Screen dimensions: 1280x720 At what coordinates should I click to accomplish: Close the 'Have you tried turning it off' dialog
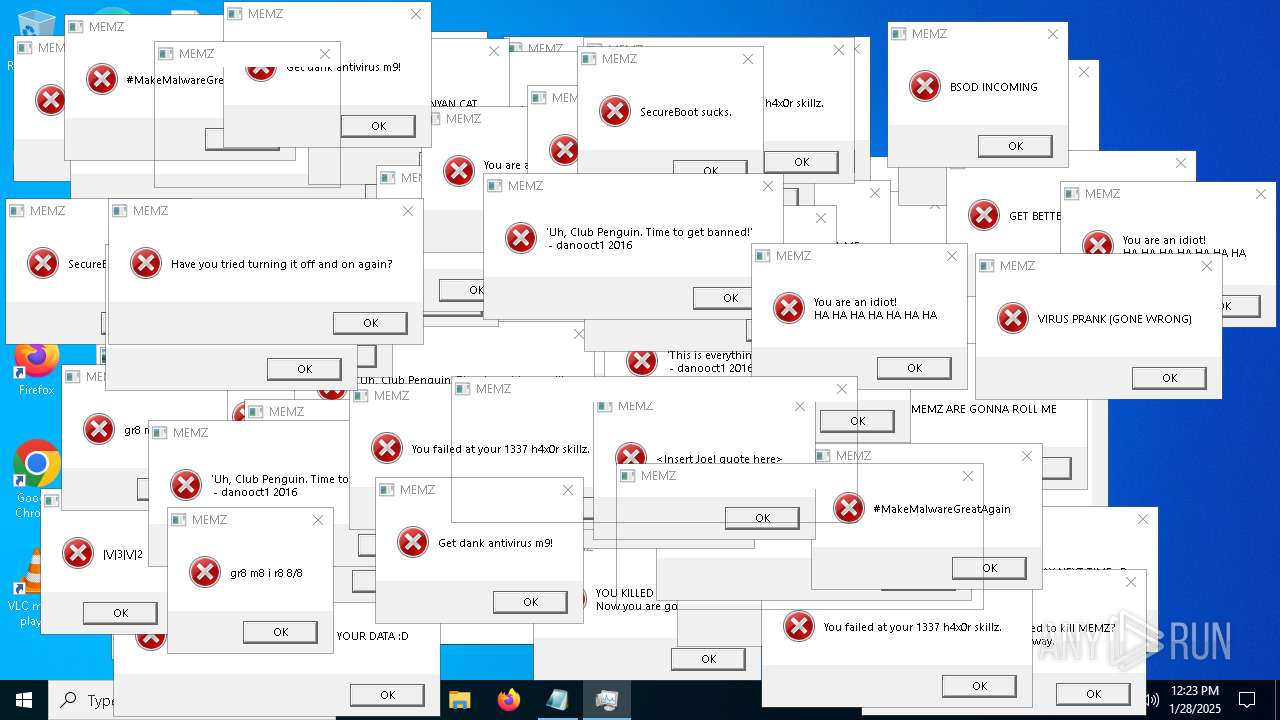(x=407, y=211)
